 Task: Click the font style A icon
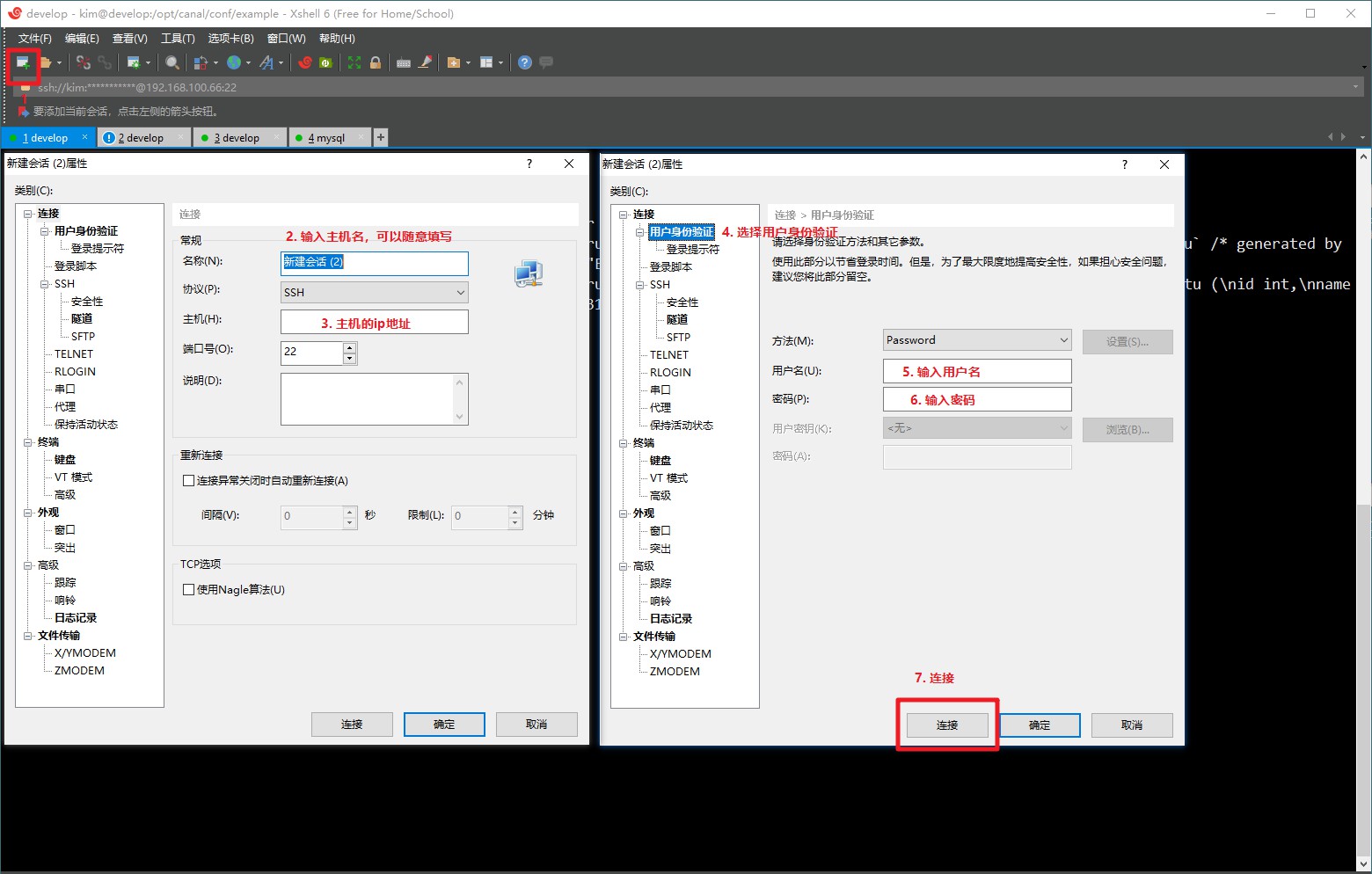(x=266, y=62)
